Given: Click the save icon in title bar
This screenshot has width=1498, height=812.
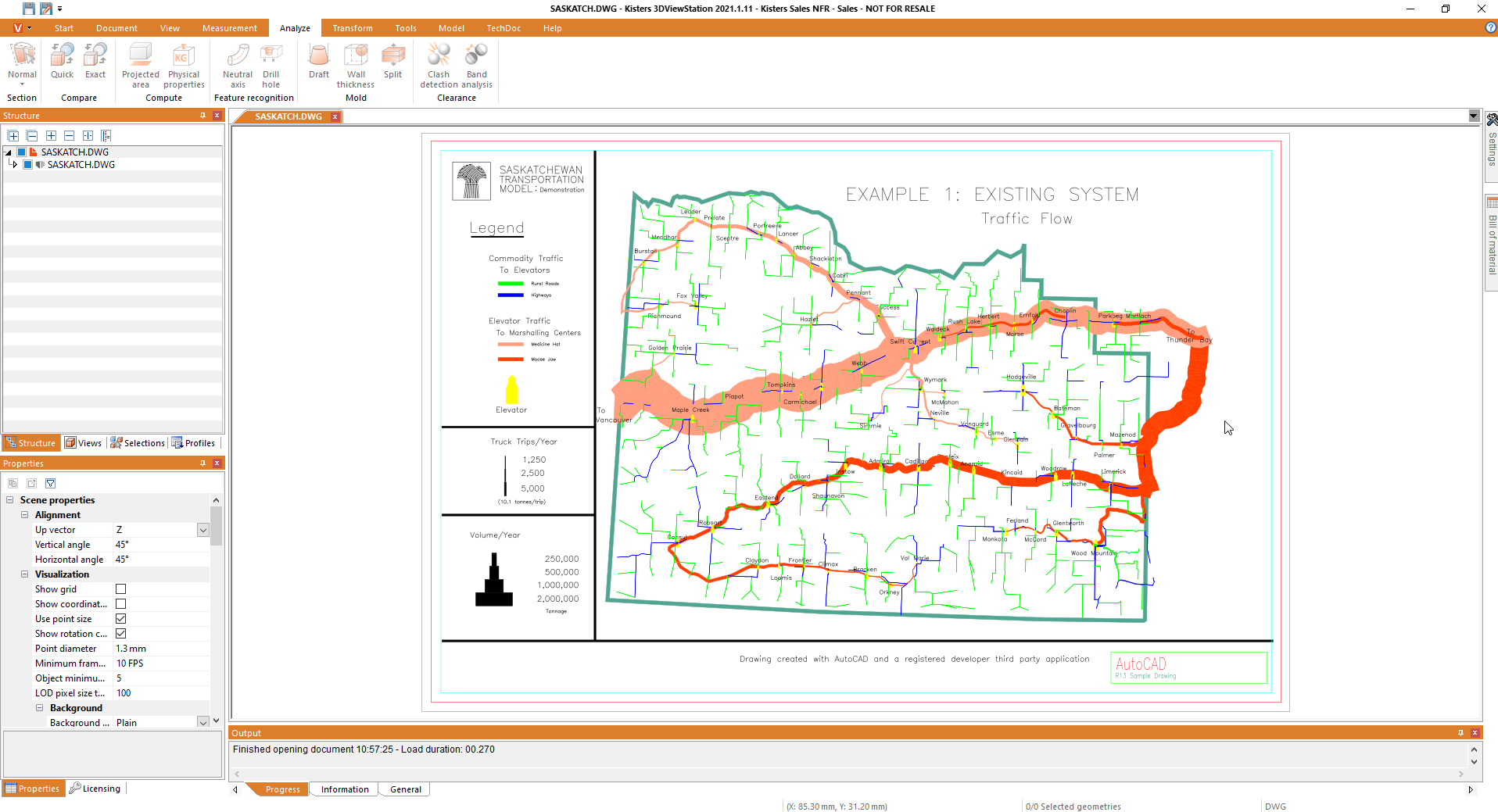Looking at the screenshot, I should [x=29, y=9].
